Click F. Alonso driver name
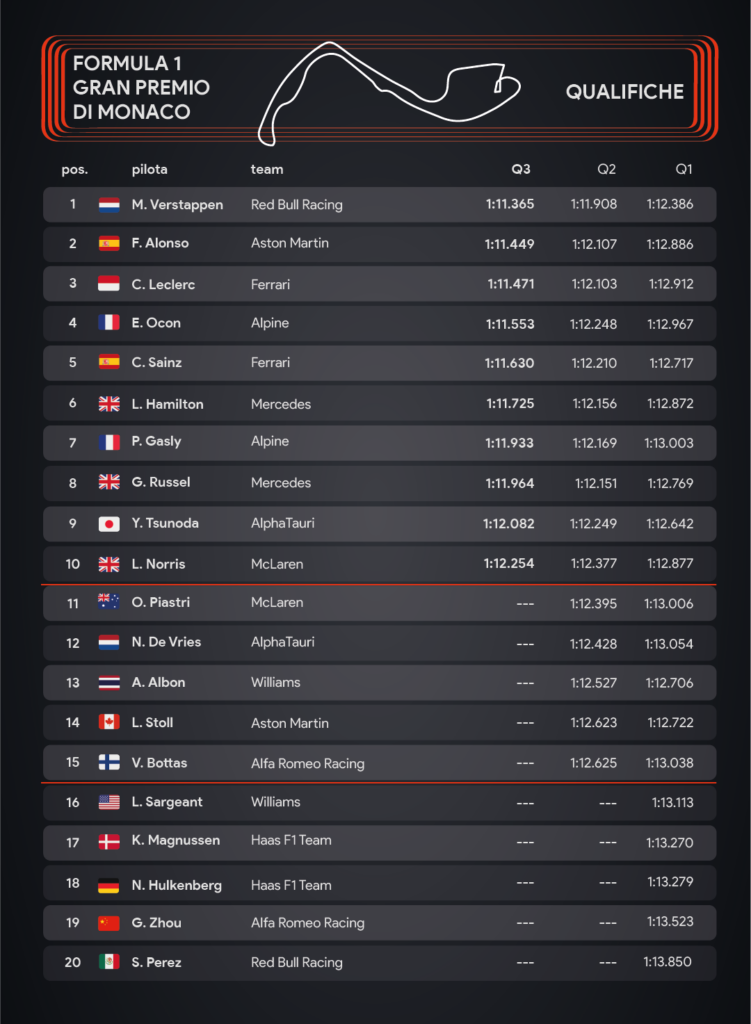The height and width of the screenshot is (1024, 751). coord(160,243)
